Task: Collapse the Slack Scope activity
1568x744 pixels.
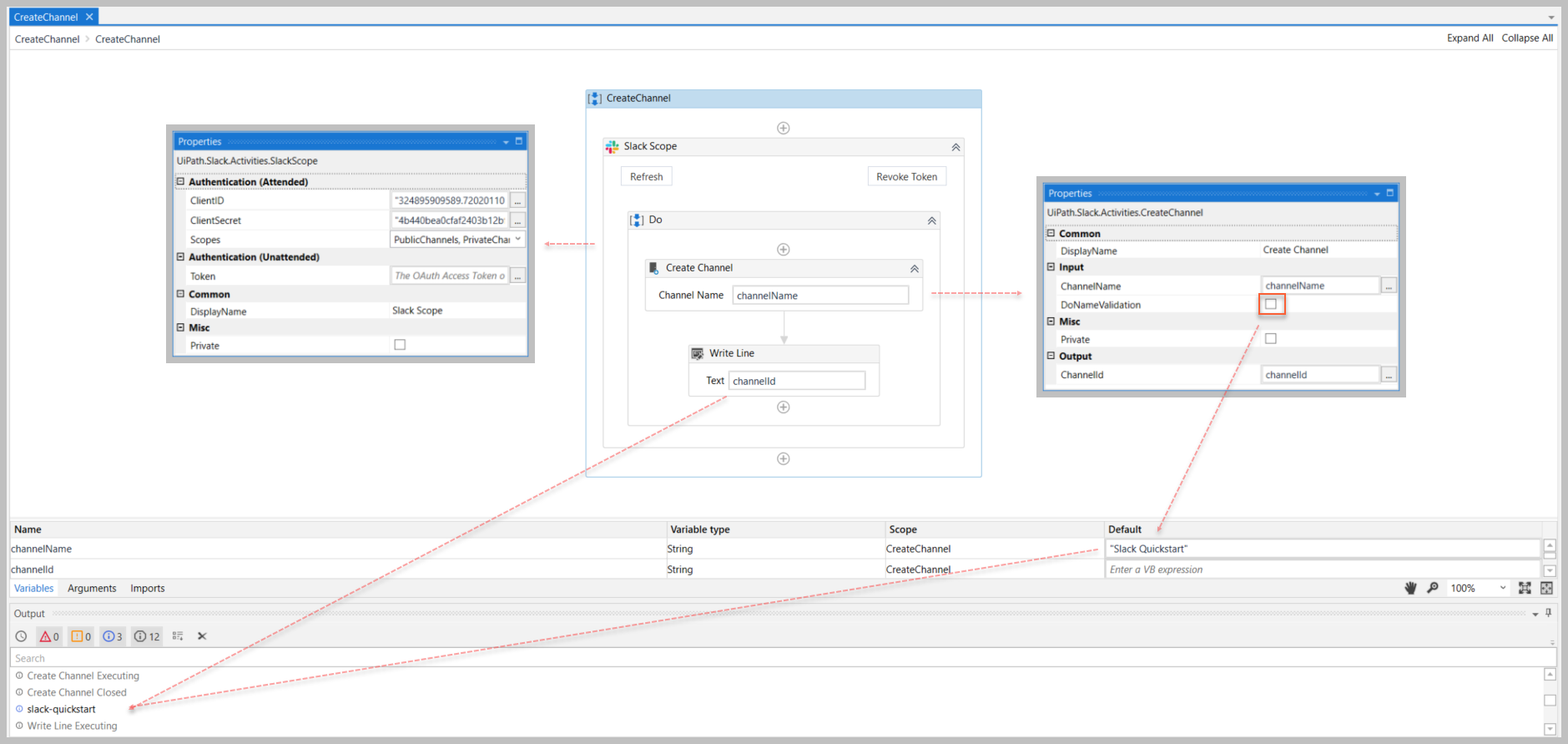Action: [955, 147]
